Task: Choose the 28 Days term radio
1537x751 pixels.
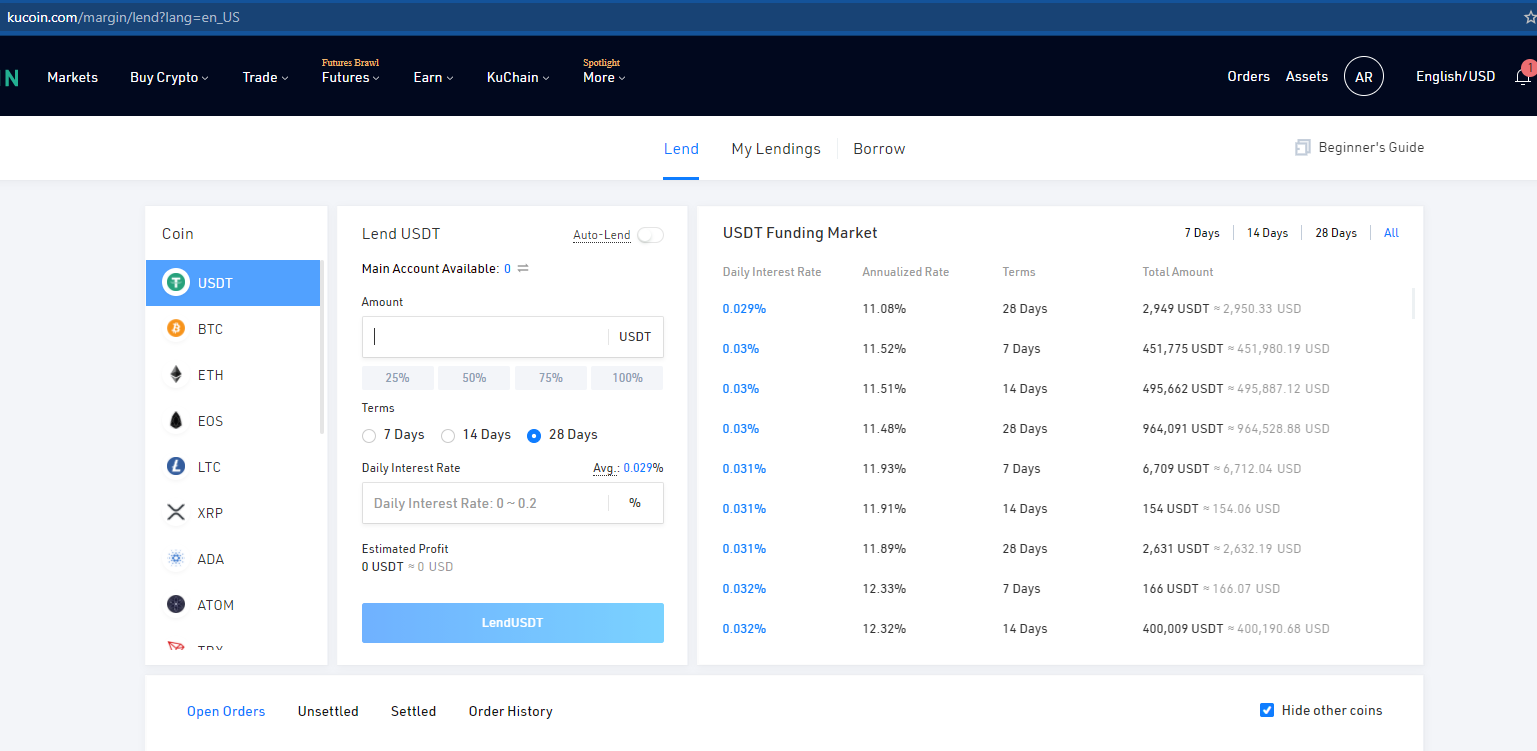Action: 534,435
